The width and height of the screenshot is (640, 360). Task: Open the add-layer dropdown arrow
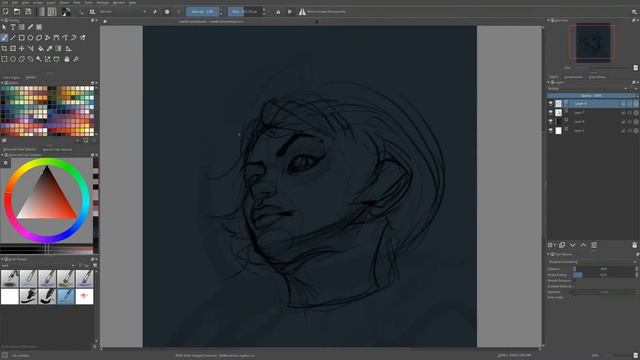tap(555, 245)
